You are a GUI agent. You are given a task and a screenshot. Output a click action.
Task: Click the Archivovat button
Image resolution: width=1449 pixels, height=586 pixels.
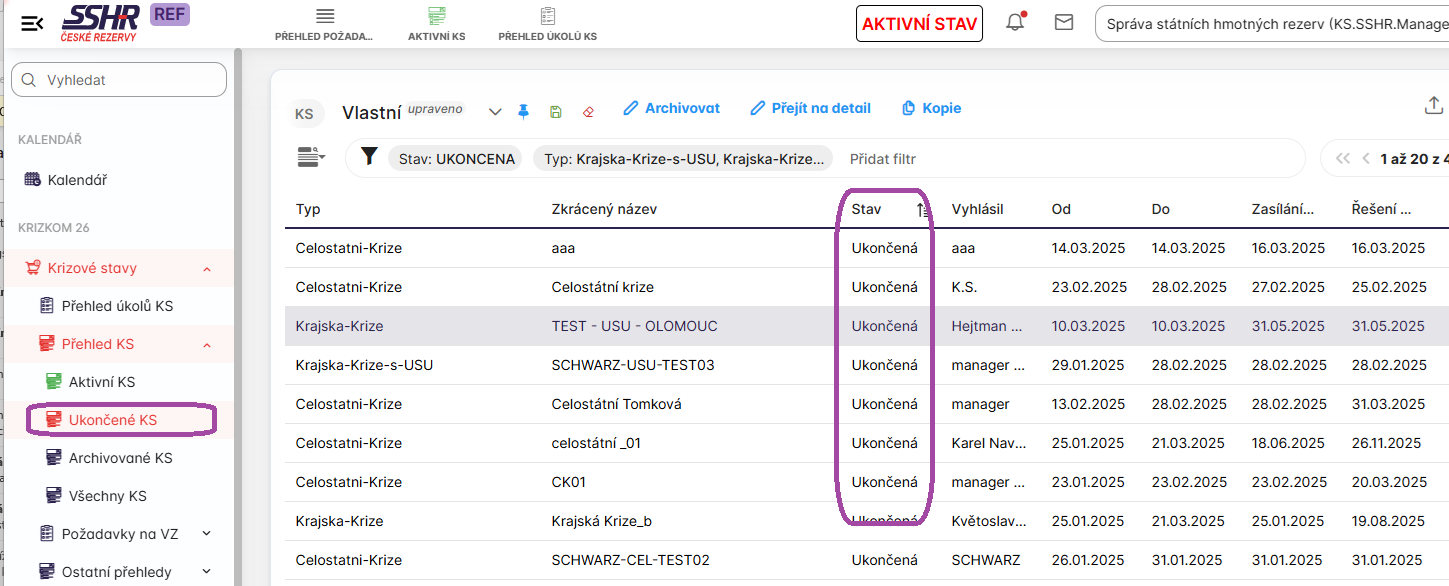pyautogui.click(x=671, y=108)
